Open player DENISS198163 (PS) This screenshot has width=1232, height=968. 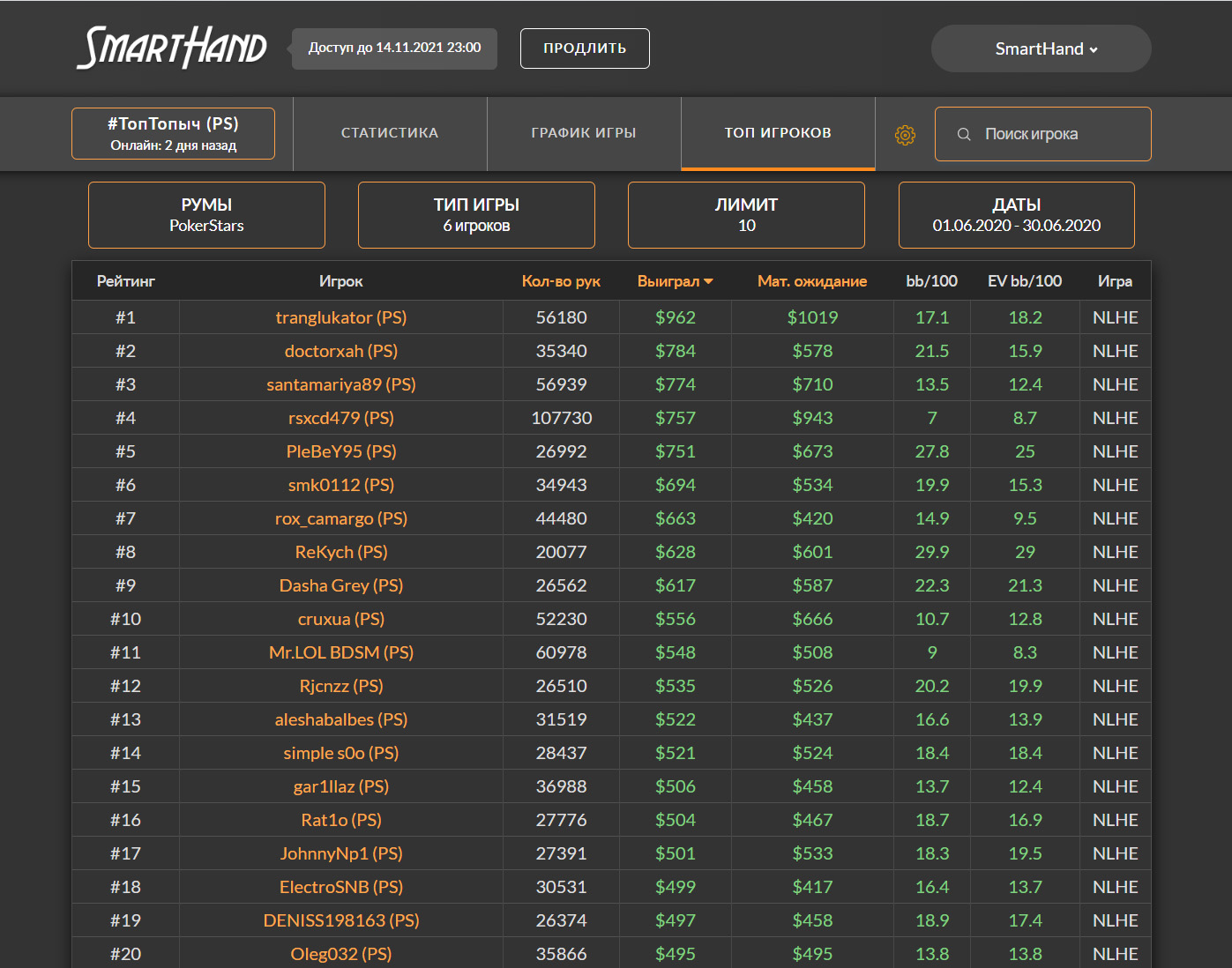[x=341, y=920]
